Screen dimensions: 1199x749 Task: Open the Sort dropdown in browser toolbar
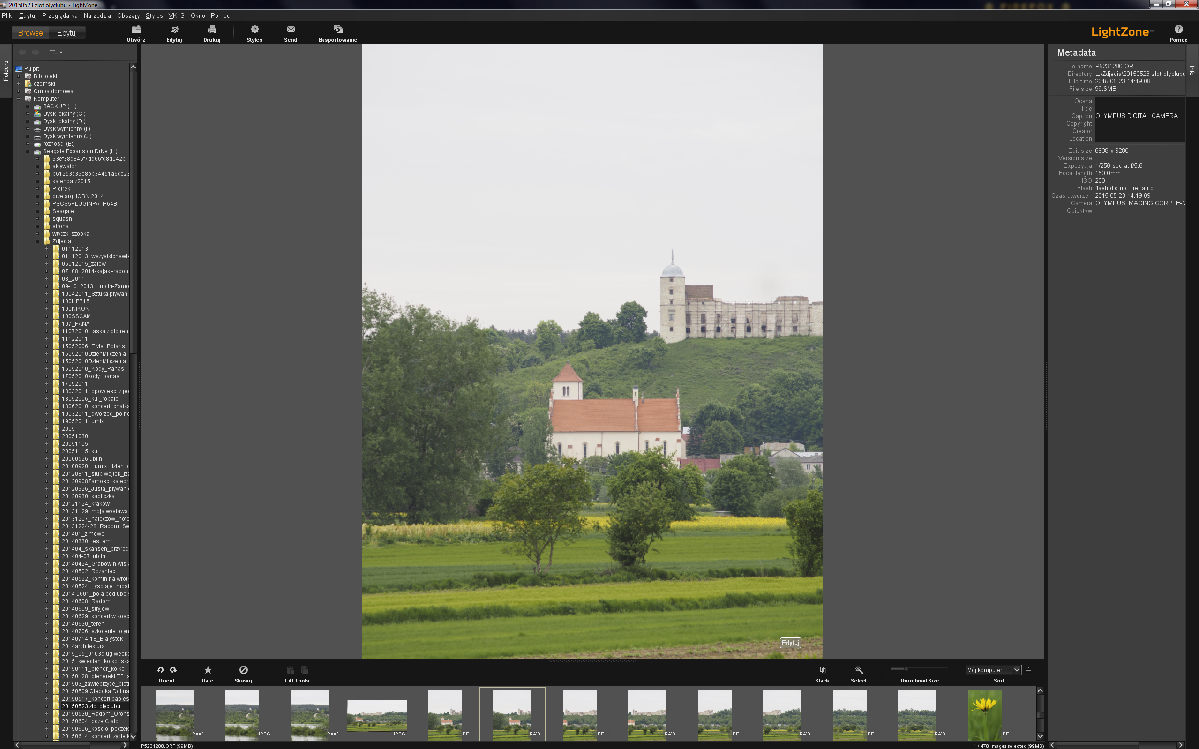tap(993, 669)
